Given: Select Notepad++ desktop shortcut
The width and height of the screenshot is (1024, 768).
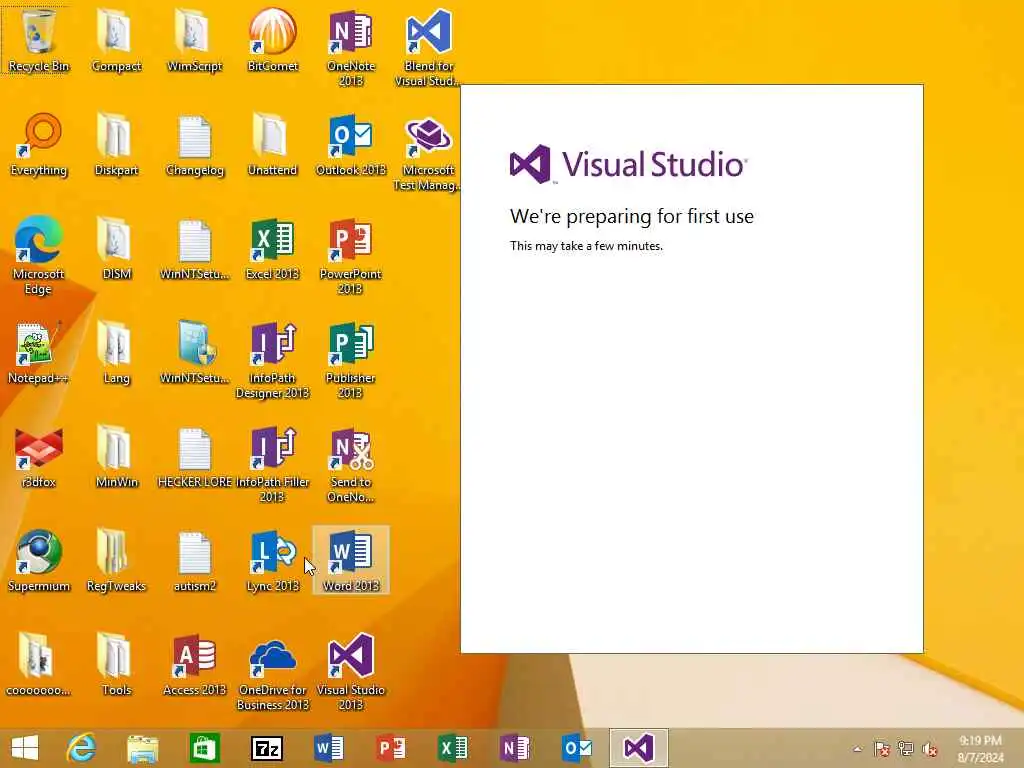Looking at the screenshot, I should 39,351.
